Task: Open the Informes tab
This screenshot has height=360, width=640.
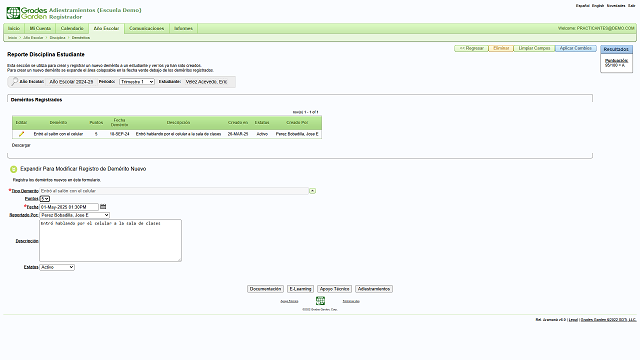Action: (x=183, y=29)
